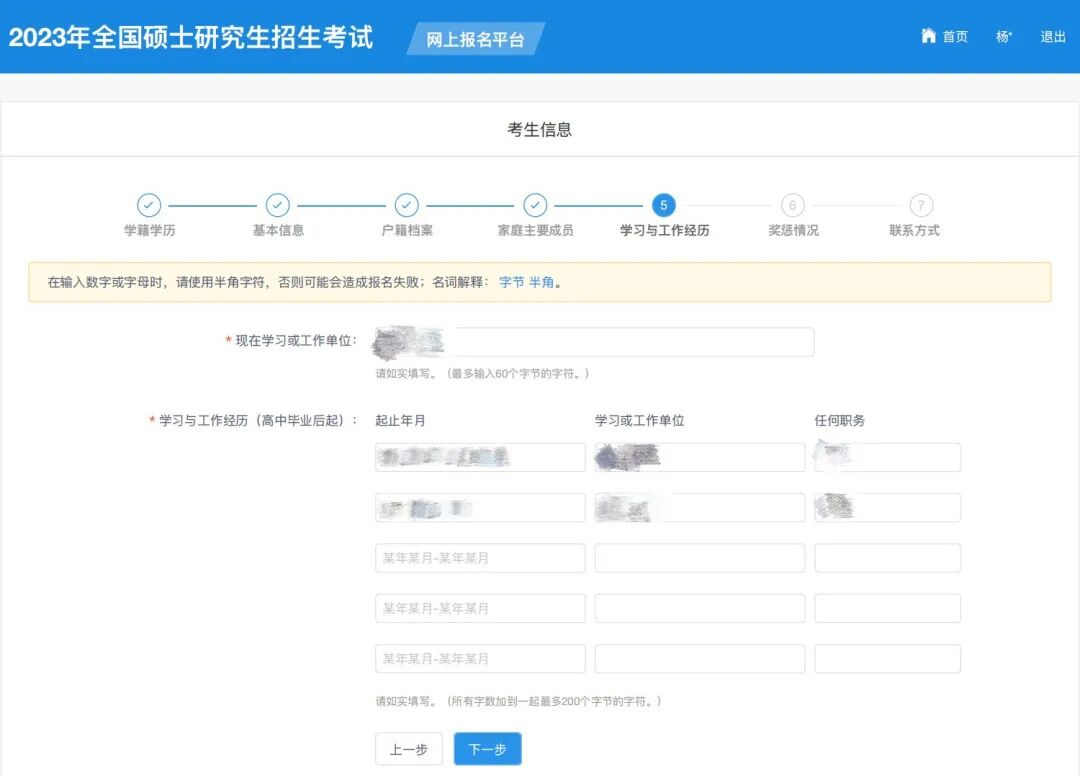Focus third row 任何职务 field
This screenshot has width=1080, height=777.
point(888,558)
